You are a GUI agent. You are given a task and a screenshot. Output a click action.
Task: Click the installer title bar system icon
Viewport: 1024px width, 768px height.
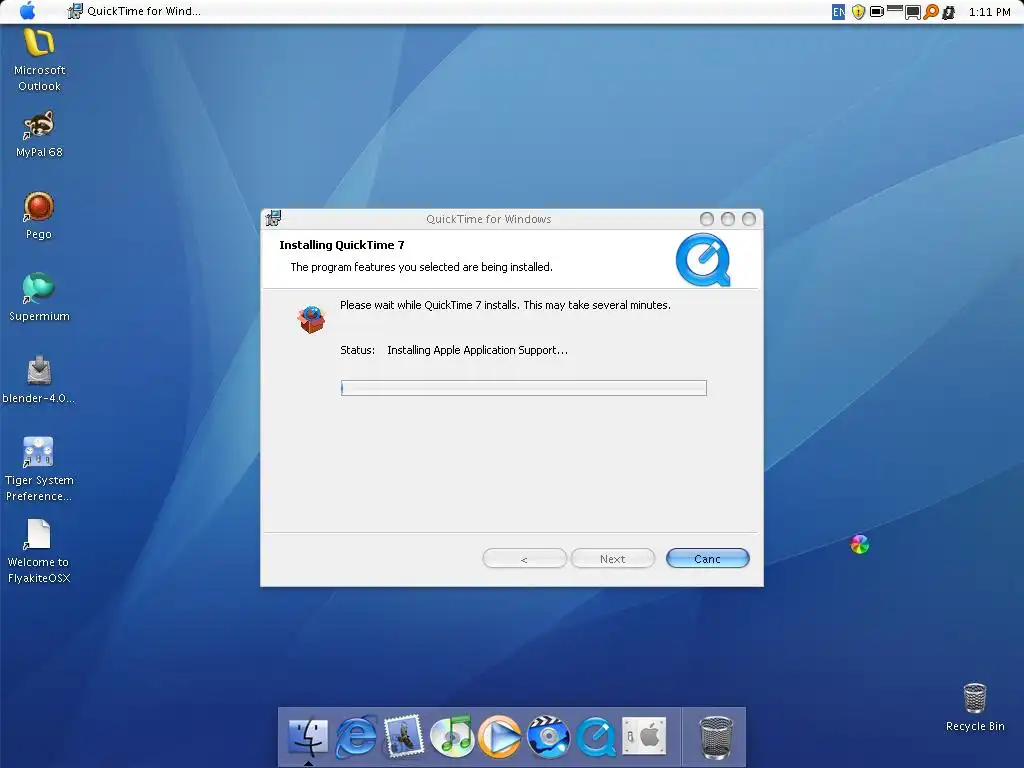pos(274,218)
